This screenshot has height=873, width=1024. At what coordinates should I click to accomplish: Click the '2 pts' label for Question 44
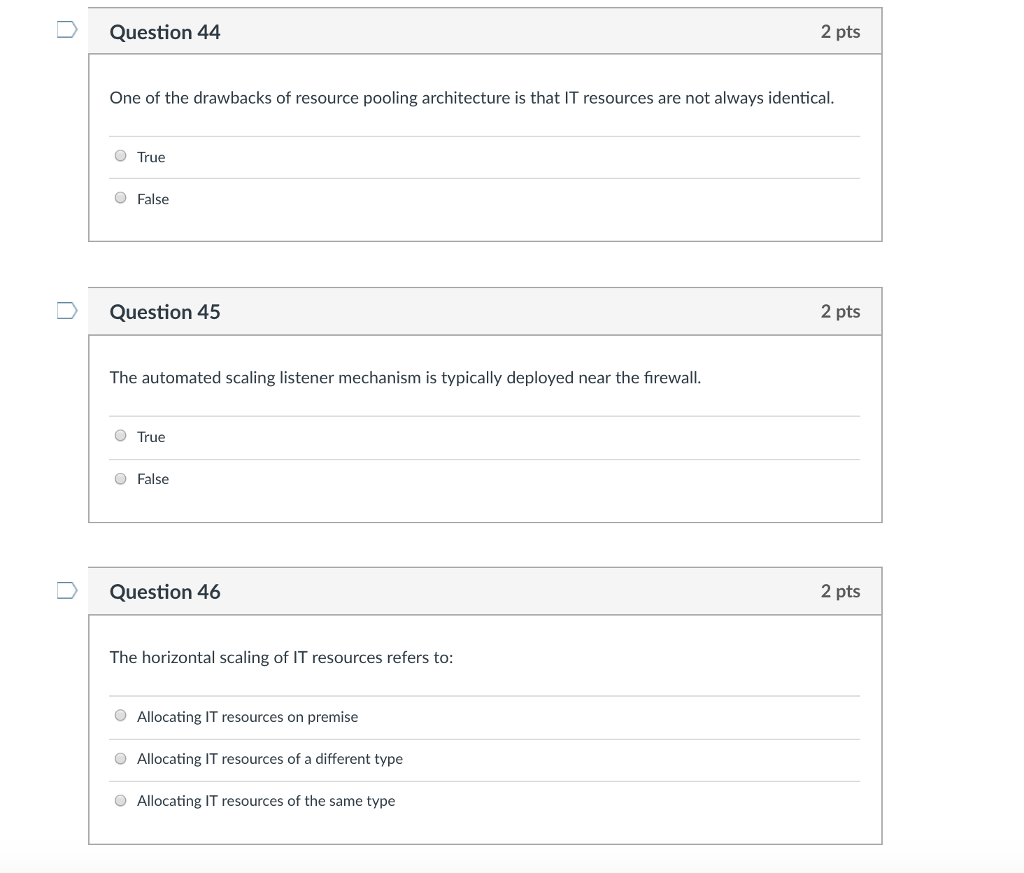838,32
